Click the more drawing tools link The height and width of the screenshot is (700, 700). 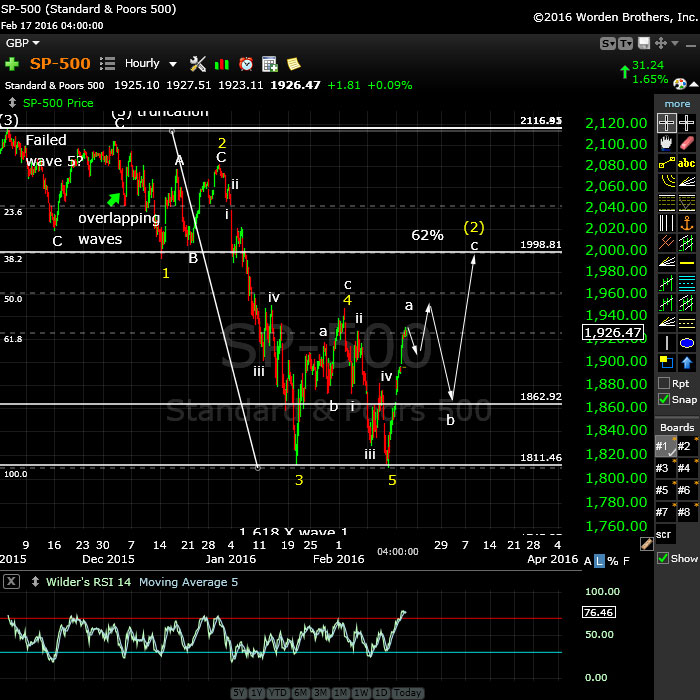[x=677, y=104]
